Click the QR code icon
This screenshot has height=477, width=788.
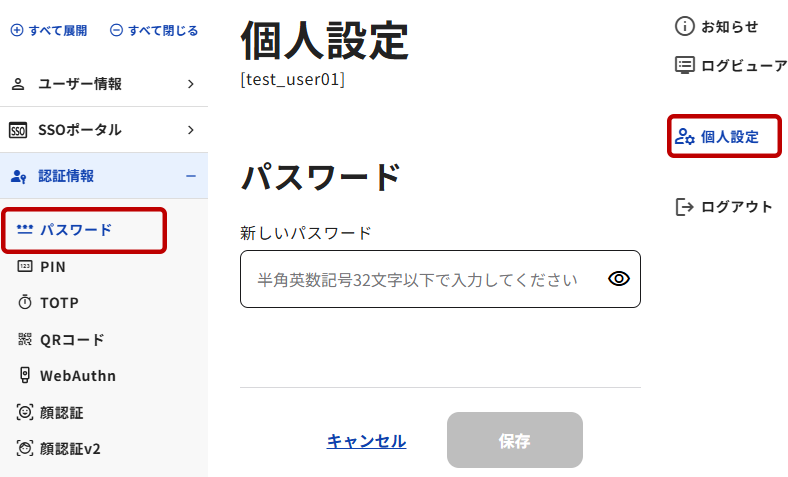[25, 340]
